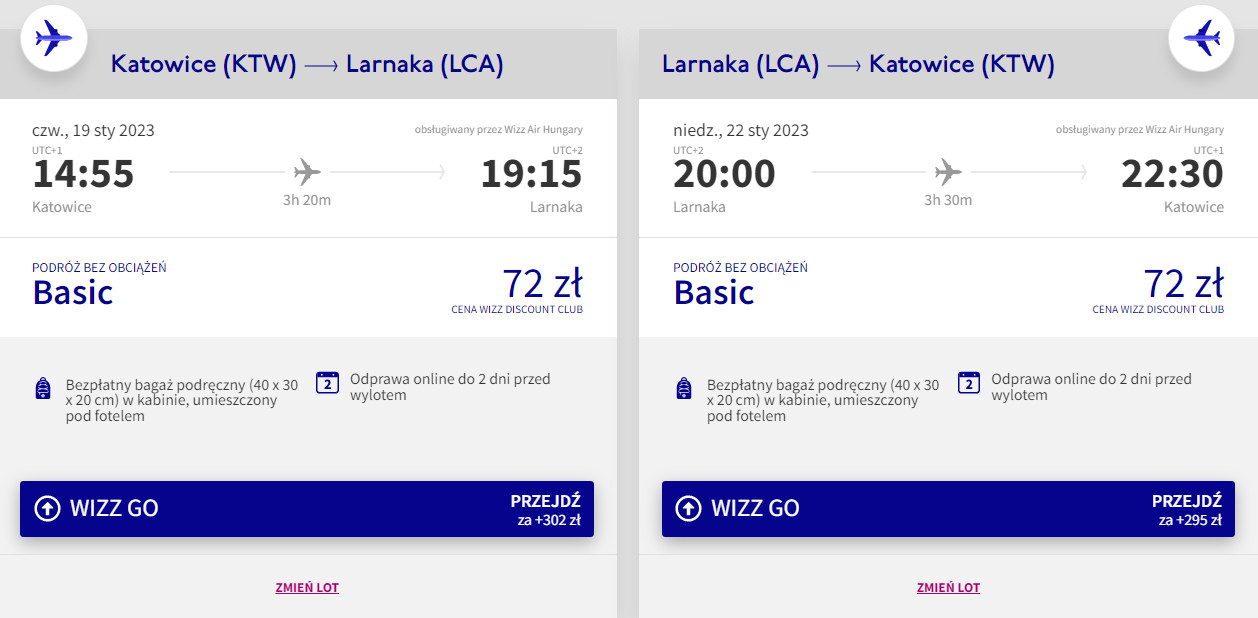Click the up-arrow icon on the outbound WIZZ GO button
The width and height of the screenshot is (1258, 618).
coord(47,508)
